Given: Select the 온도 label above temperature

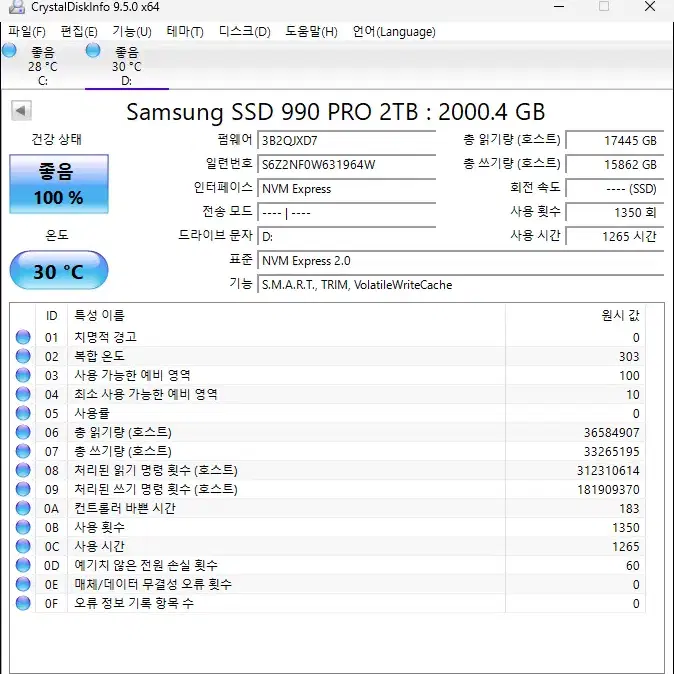Looking at the screenshot, I should [x=57, y=235].
